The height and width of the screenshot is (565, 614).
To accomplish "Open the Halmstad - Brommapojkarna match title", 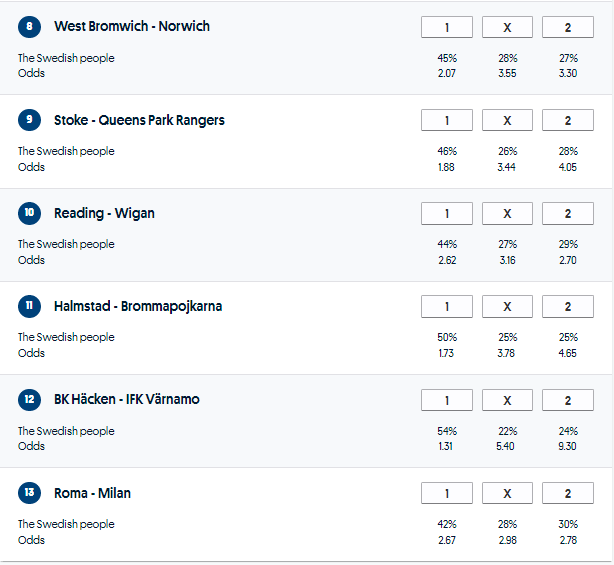I will coord(138,306).
